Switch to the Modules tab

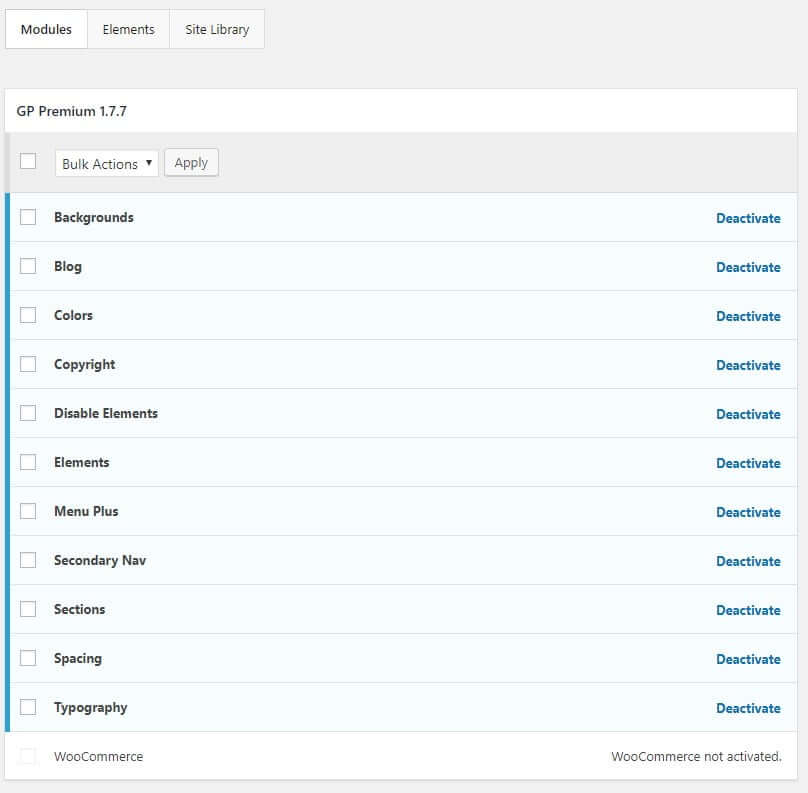coord(46,29)
